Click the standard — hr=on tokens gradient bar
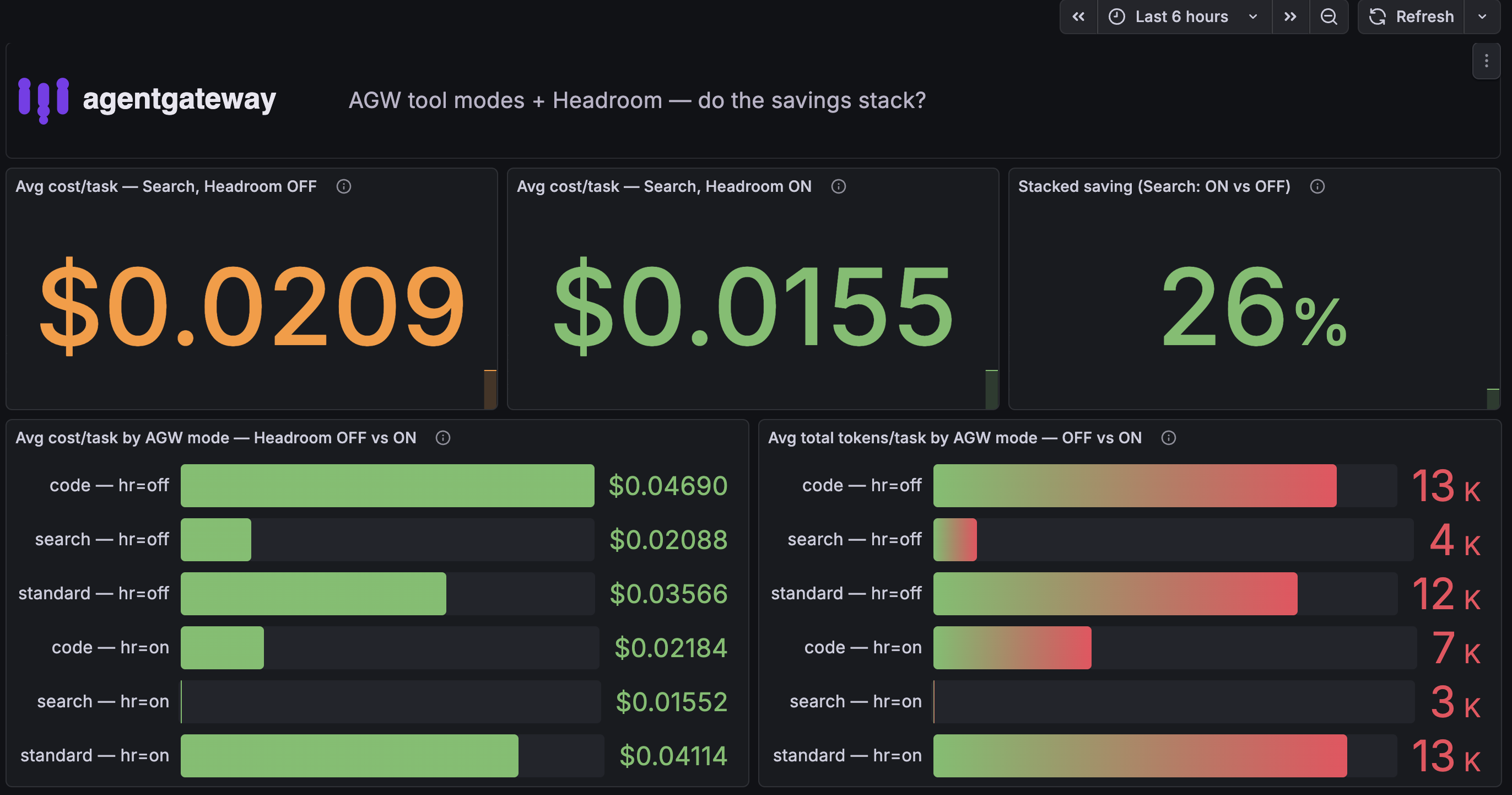This screenshot has height=795, width=1512. click(1140, 756)
